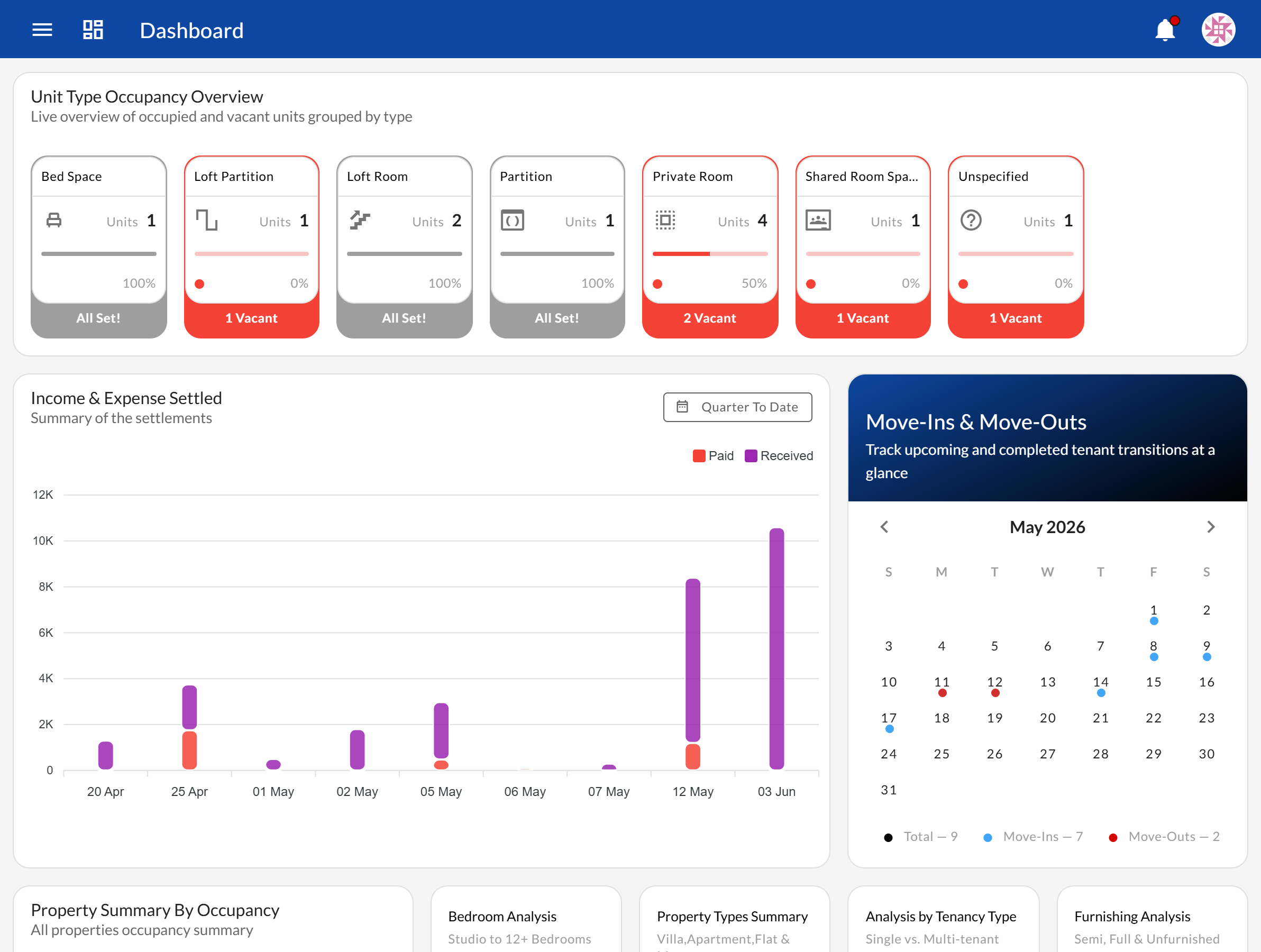The width and height of the screenshot is (1261, 952).
Task: Open the Furnishing Analysis card
Action: click(1152, 919)
